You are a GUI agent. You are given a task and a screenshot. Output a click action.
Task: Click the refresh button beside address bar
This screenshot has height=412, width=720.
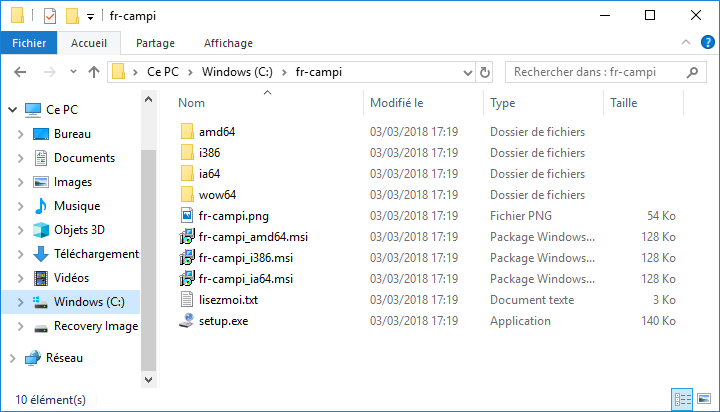coord(484,72)
